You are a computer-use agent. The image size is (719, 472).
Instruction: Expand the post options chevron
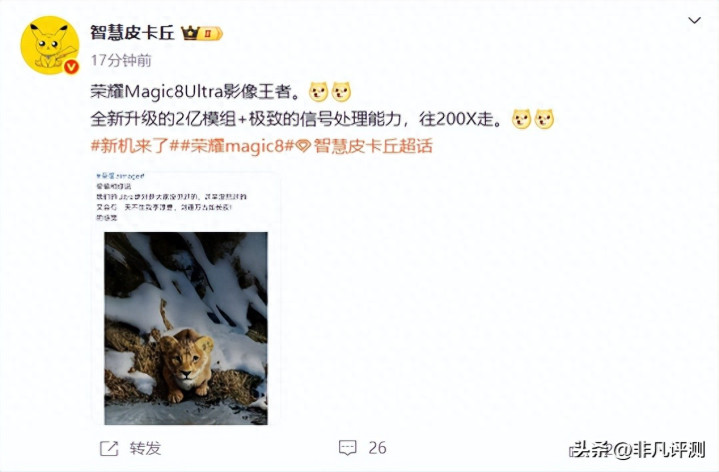[695, 20]
